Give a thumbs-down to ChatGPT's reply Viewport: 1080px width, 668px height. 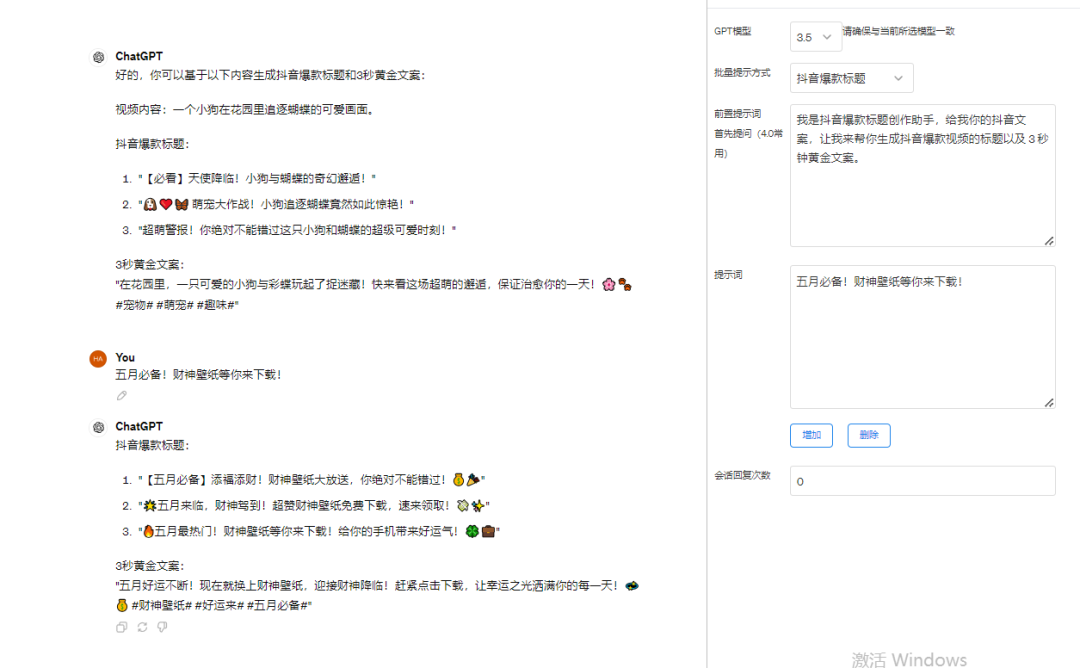161,627
